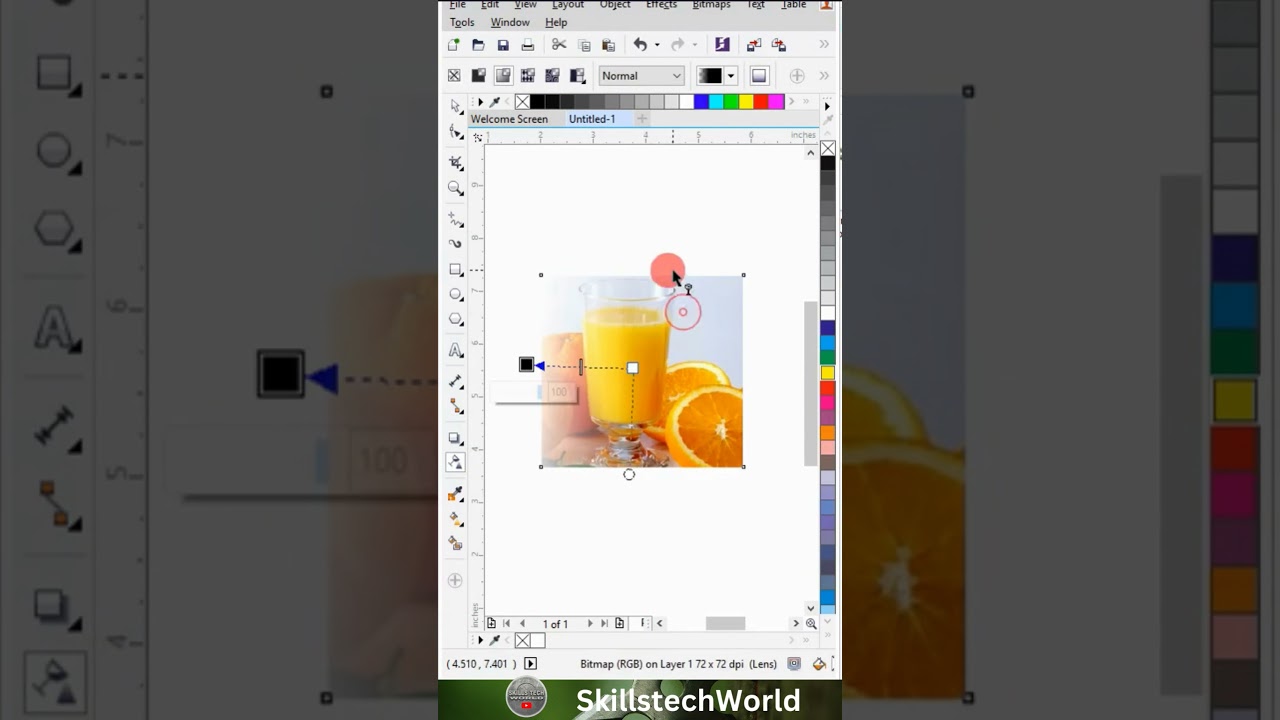This screenshot has width=1280, height=720.
Task: Click the Undo arrow
Action: 640,45
